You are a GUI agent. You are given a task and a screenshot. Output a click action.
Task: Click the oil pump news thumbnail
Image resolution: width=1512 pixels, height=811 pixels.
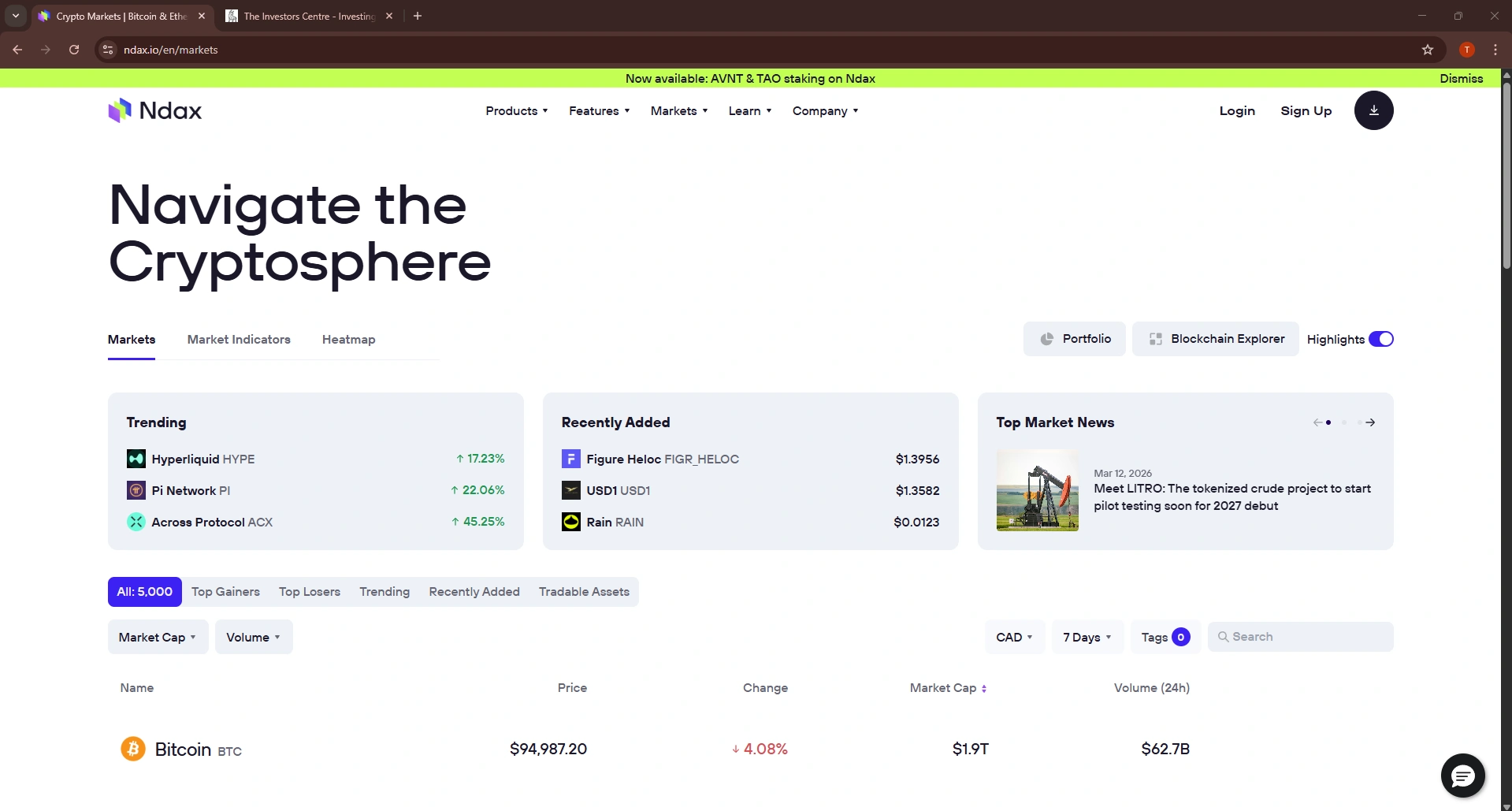[x=1037, y=490]
